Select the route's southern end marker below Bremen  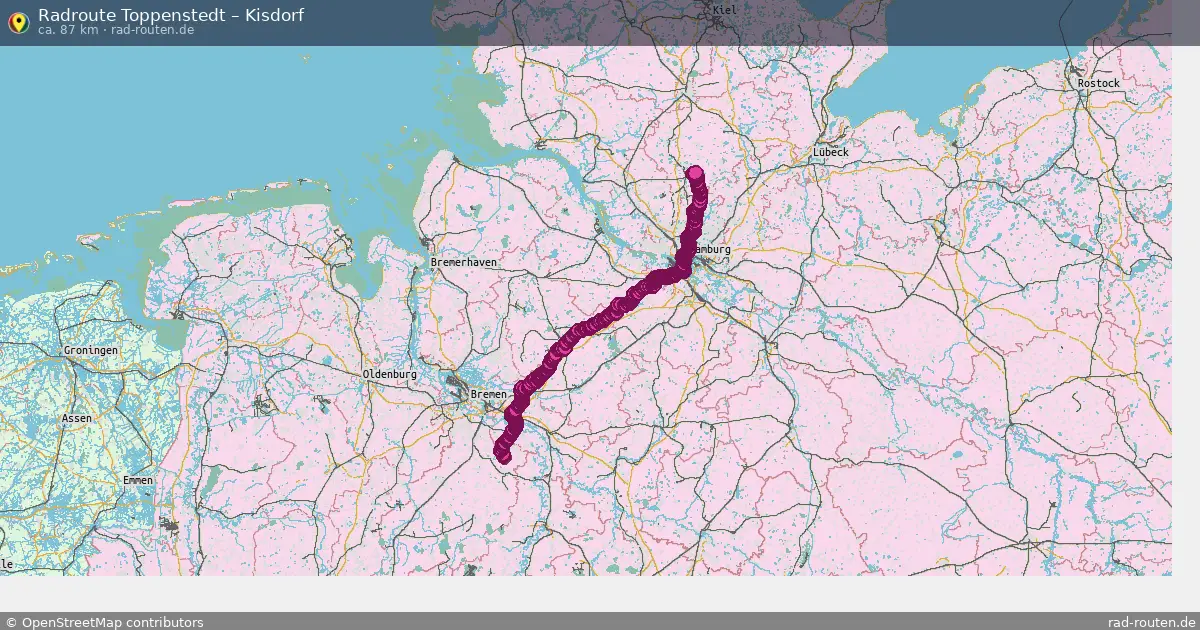(503, 456)
